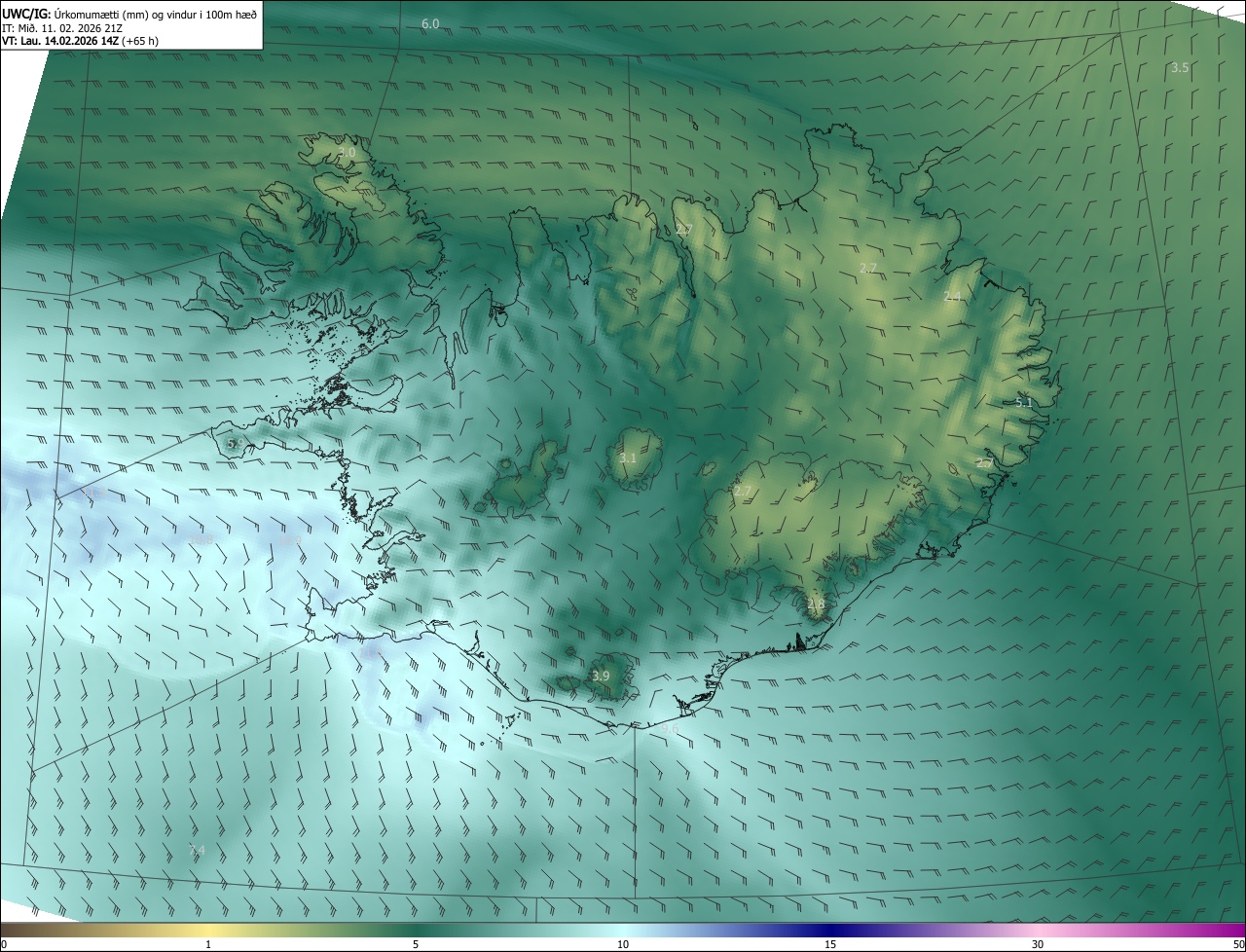Click the 2.7 value label on Vatnajökull glacier
The image size is (1246, 952).
click(x=743, y=492)
